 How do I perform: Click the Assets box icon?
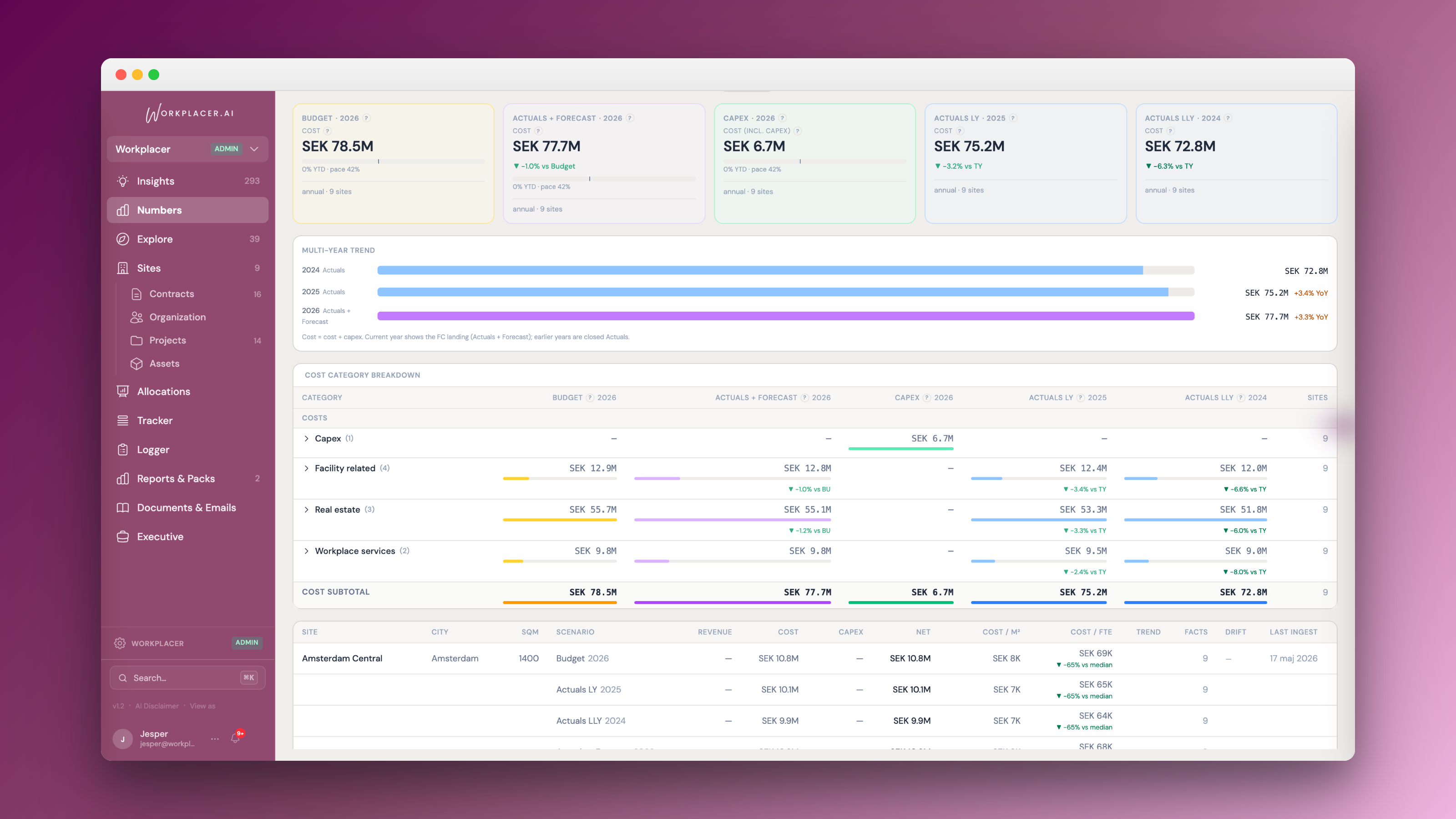point(136,364)
